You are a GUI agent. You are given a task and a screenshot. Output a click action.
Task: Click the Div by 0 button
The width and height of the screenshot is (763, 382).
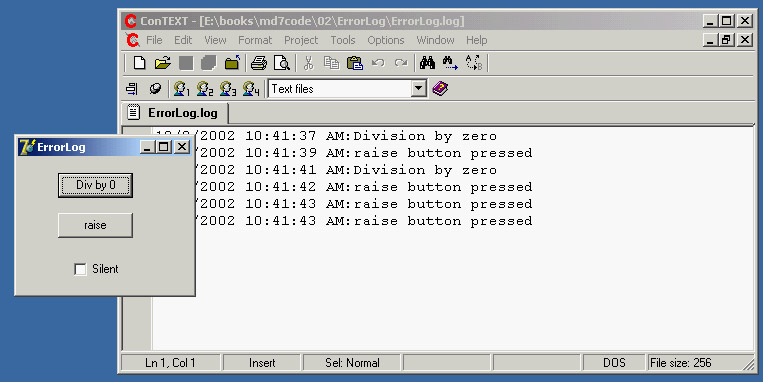coord(95,185)
